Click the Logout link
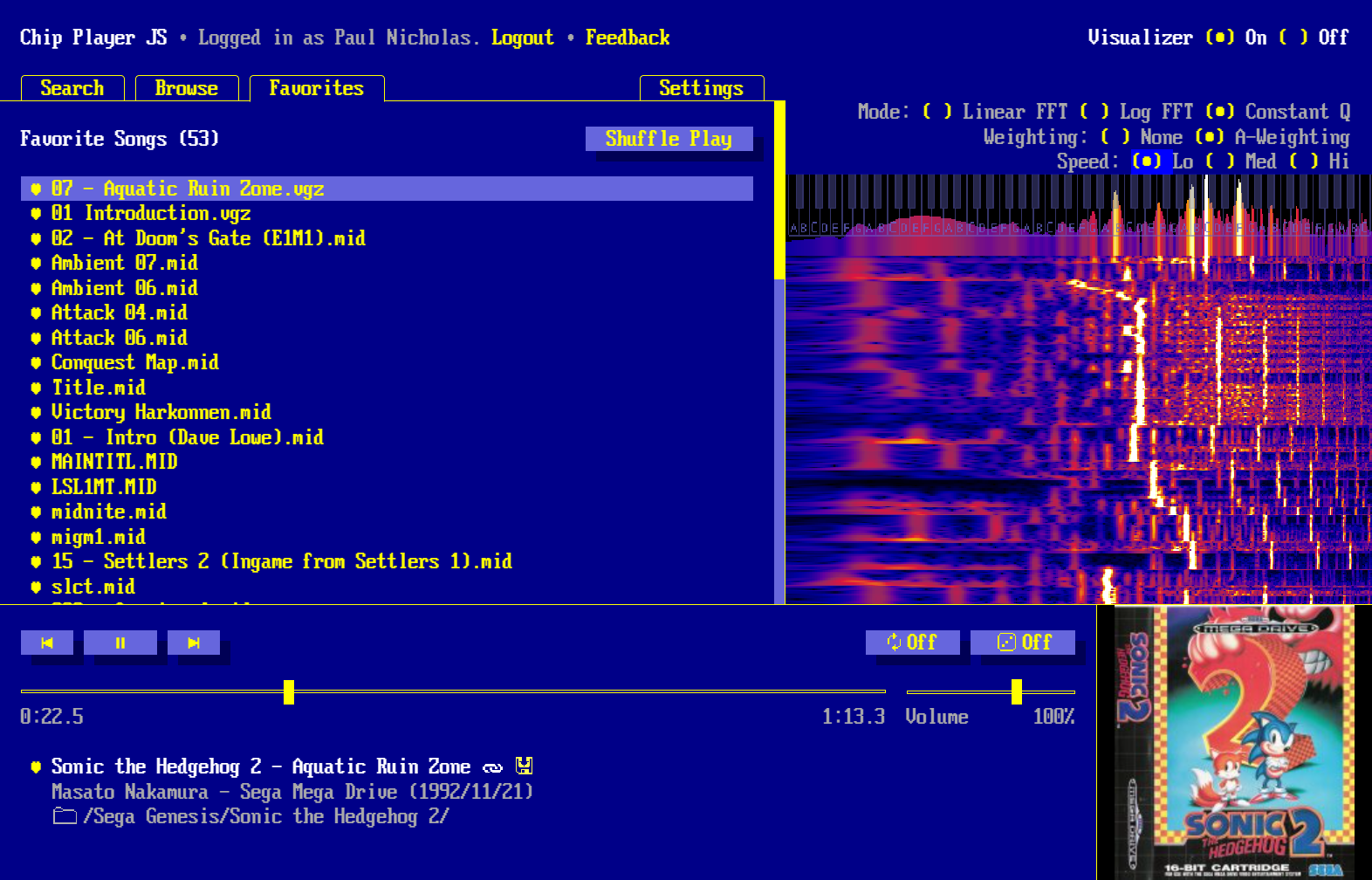This screenshot has width=1372, height=880. [523, 38]
